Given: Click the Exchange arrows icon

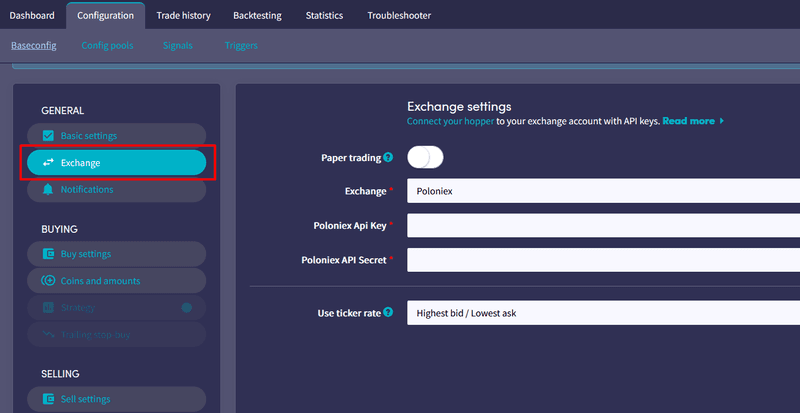Looking at the screenshot, I should (x=48, y=163).
